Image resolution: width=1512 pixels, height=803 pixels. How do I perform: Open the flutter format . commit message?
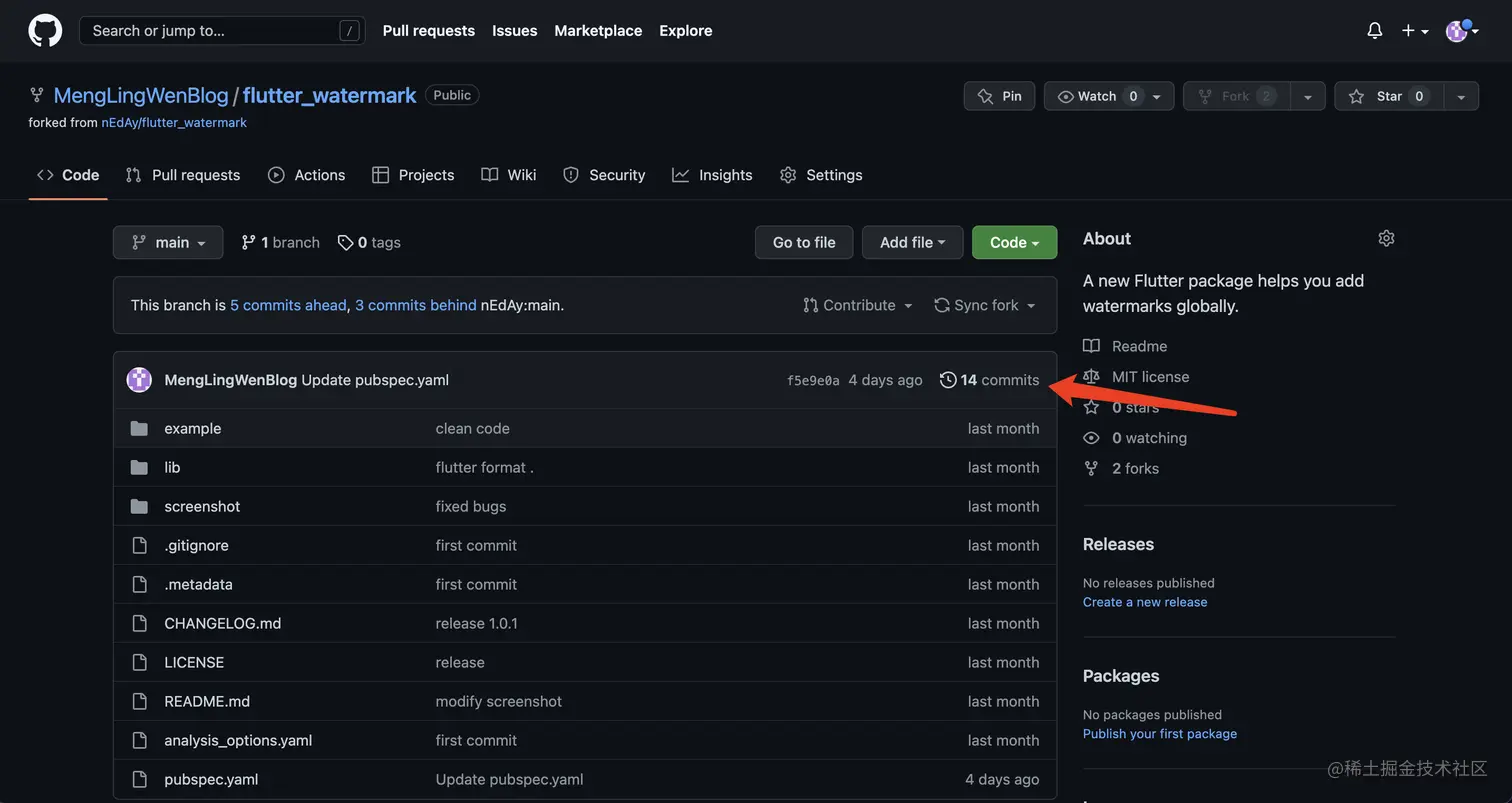(485, 467)
